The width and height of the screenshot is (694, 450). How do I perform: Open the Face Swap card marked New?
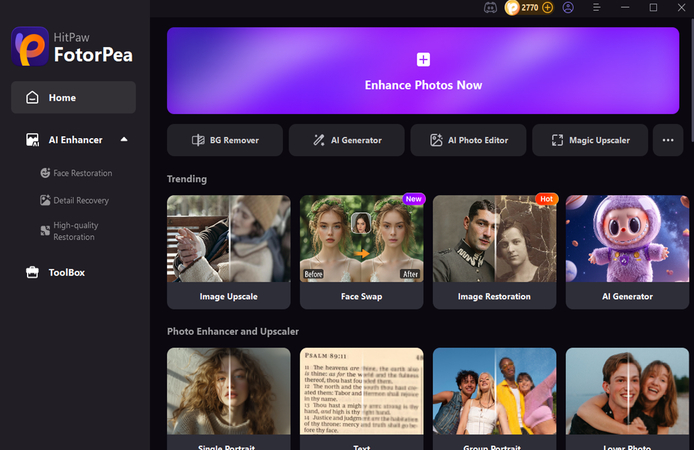pyautogui.click(x=362, y=252)
